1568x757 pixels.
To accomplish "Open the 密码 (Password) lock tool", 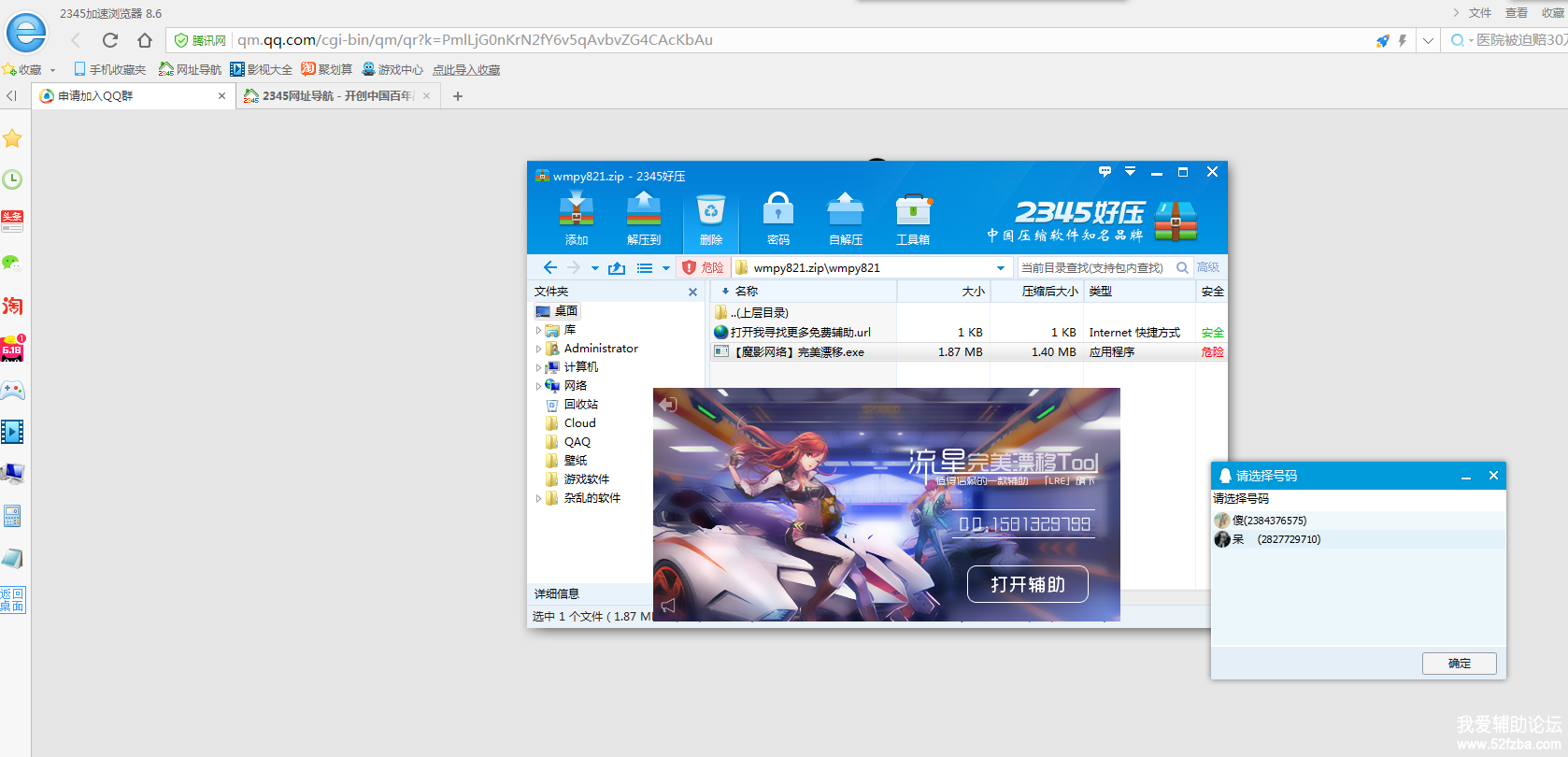I will pos(778,218).
